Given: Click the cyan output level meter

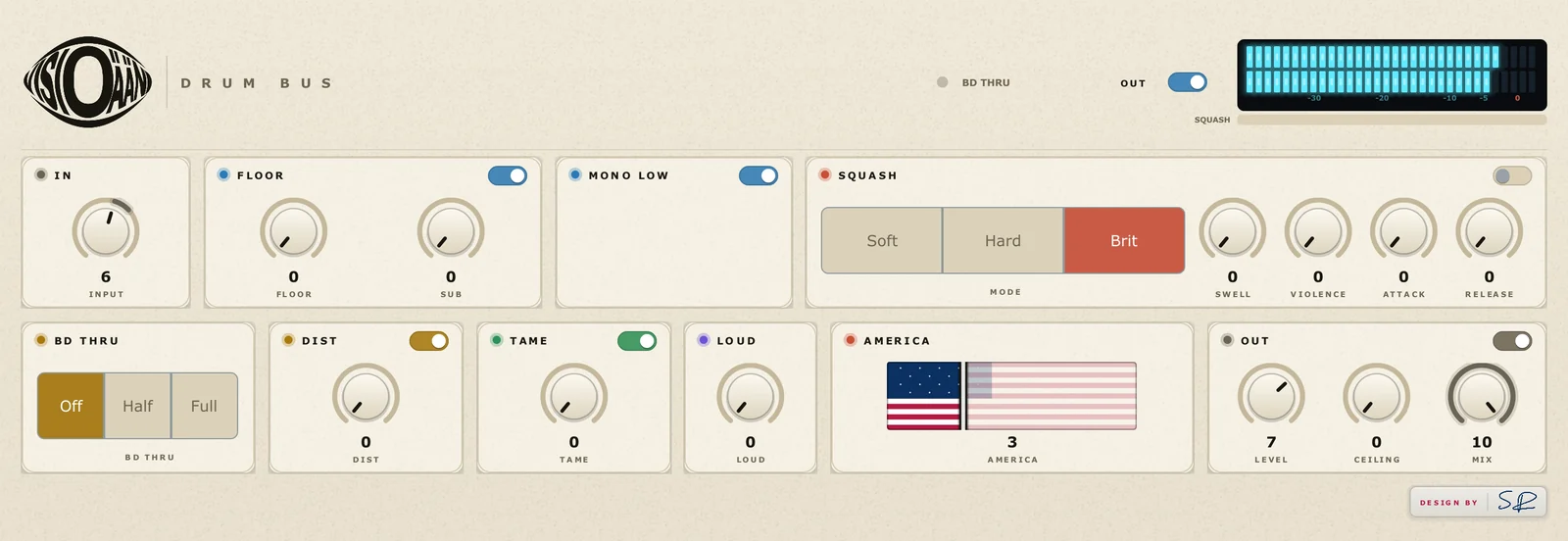Looking at the screenshot, I should [x=1392, y=74].
